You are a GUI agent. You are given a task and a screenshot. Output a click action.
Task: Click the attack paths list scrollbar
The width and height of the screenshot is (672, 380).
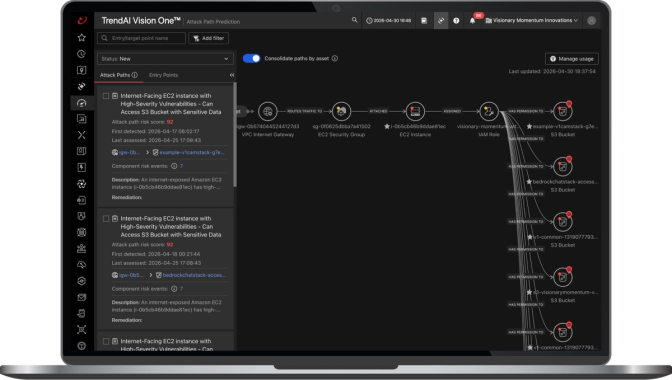click(x=234, y=135)
